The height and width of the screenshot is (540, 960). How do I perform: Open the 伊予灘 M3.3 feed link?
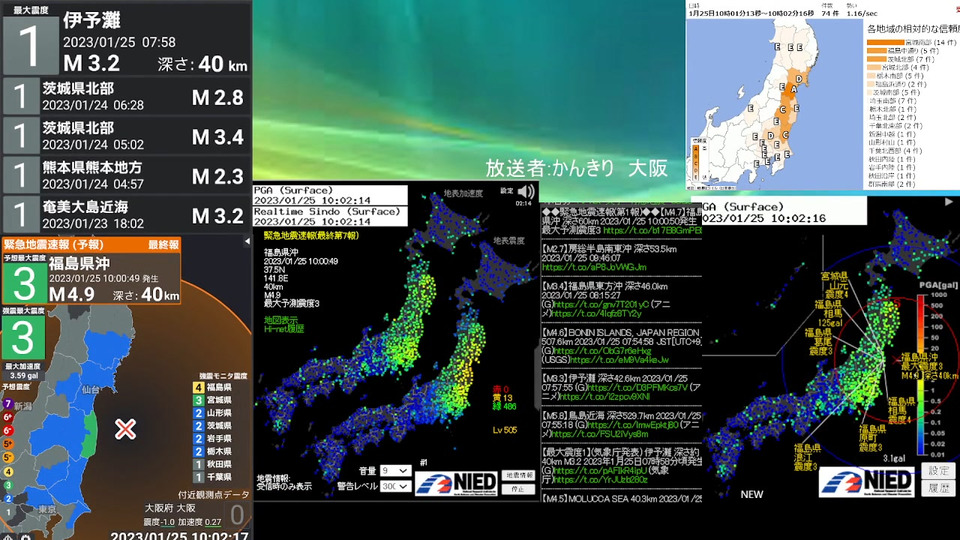[x=637, y=388]
